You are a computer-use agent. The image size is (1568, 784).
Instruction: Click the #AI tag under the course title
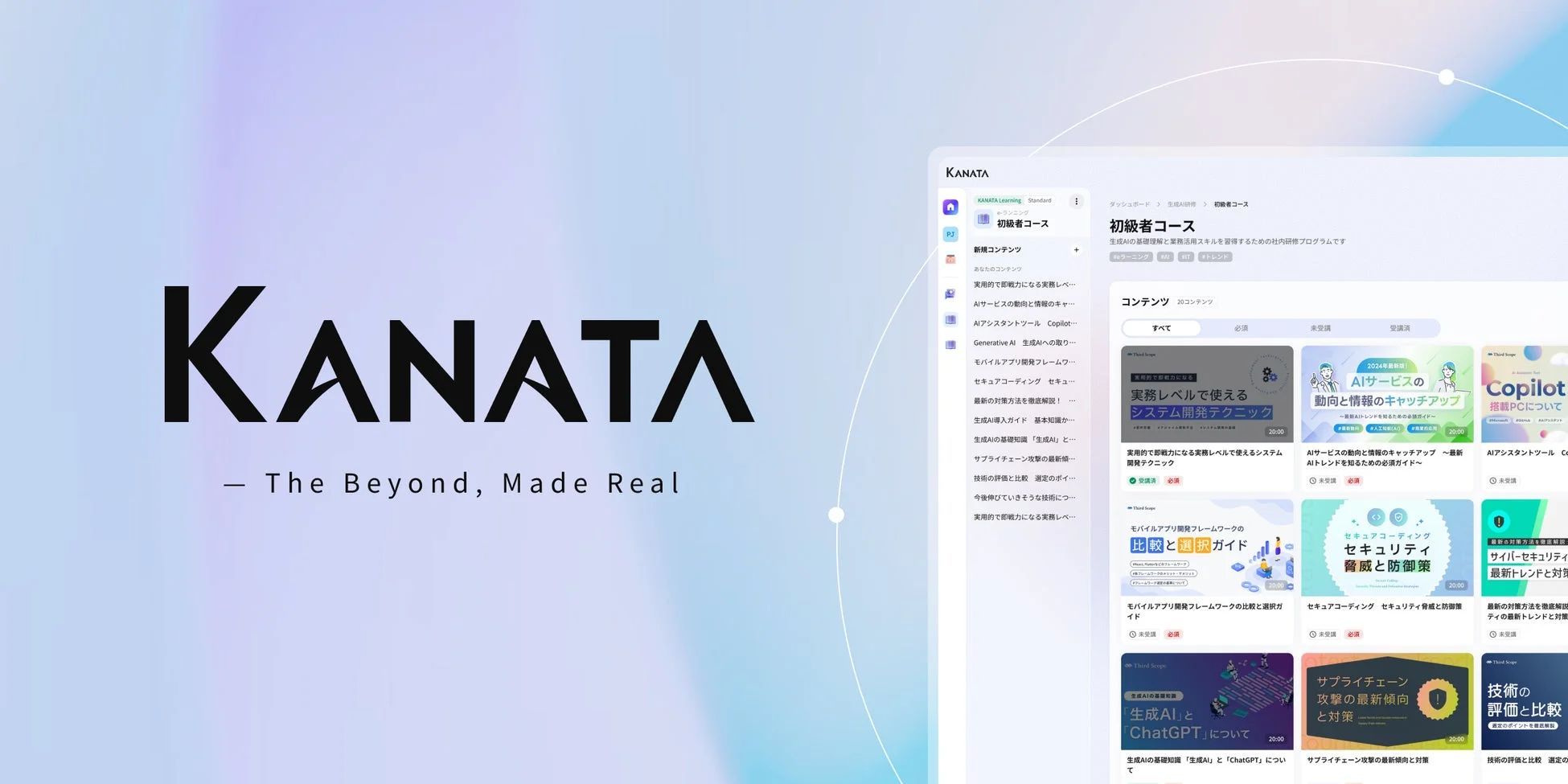coord(1165,257)
